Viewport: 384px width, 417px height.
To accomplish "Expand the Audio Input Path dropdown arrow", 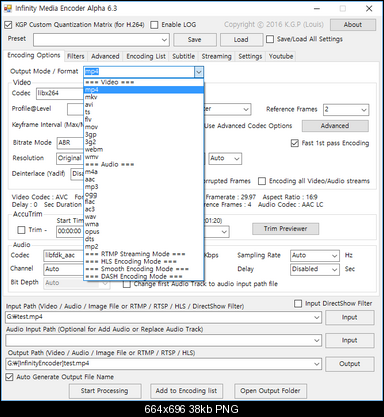I will tap(317, 340).
